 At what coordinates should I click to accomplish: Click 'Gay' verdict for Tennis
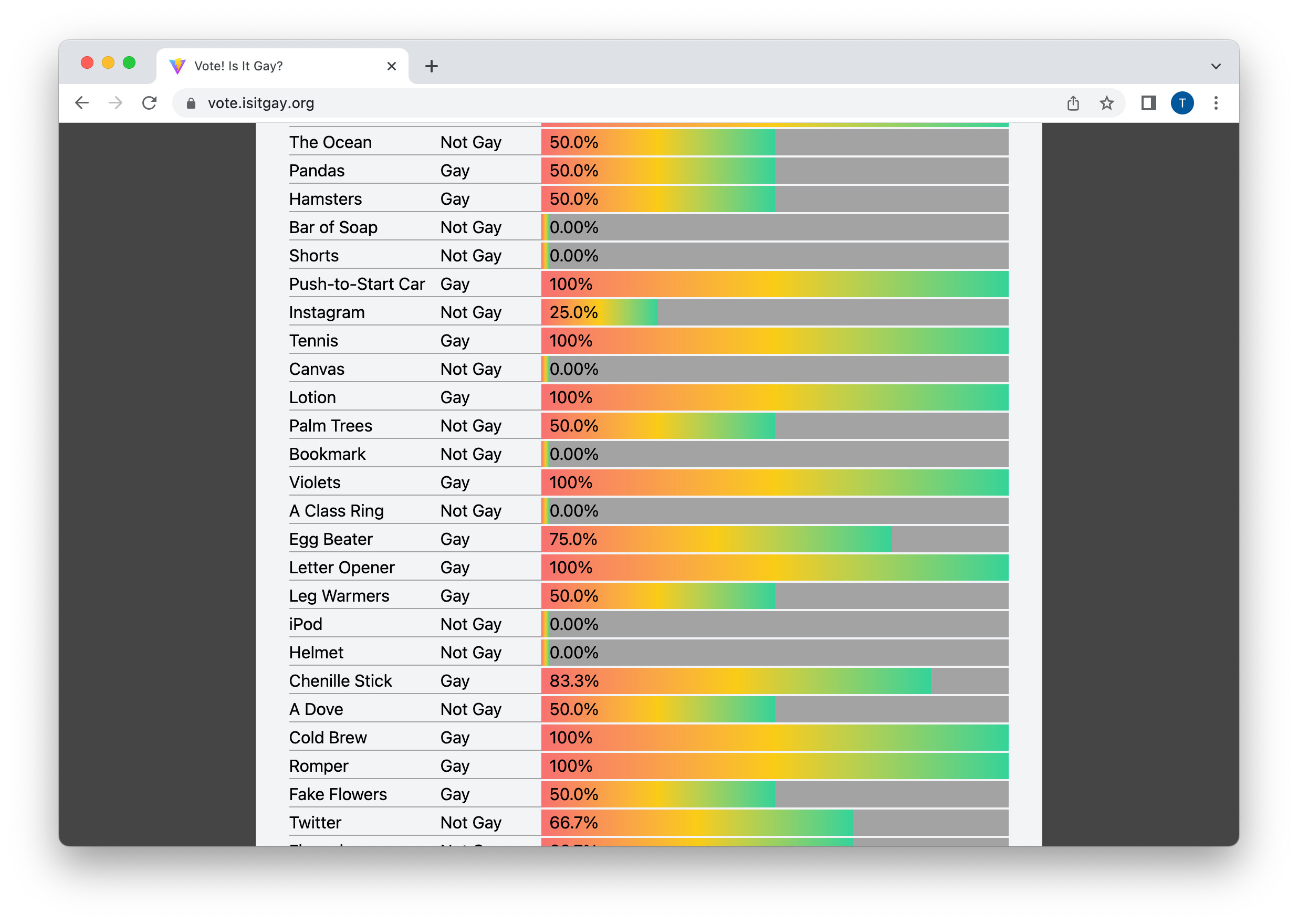coord(455,341)
